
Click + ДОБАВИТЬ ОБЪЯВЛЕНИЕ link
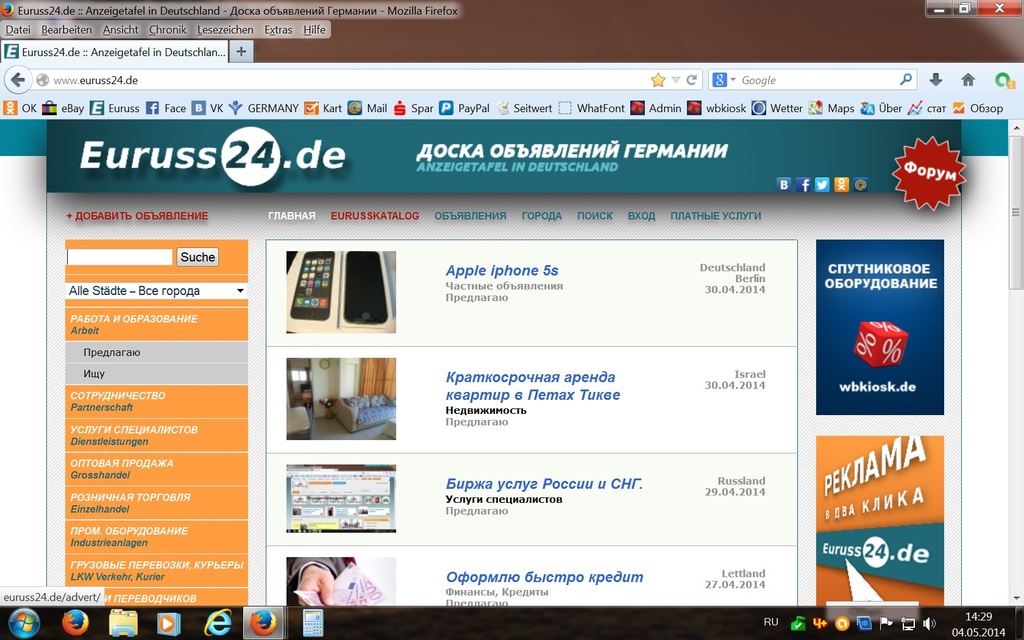coord(137,216)
